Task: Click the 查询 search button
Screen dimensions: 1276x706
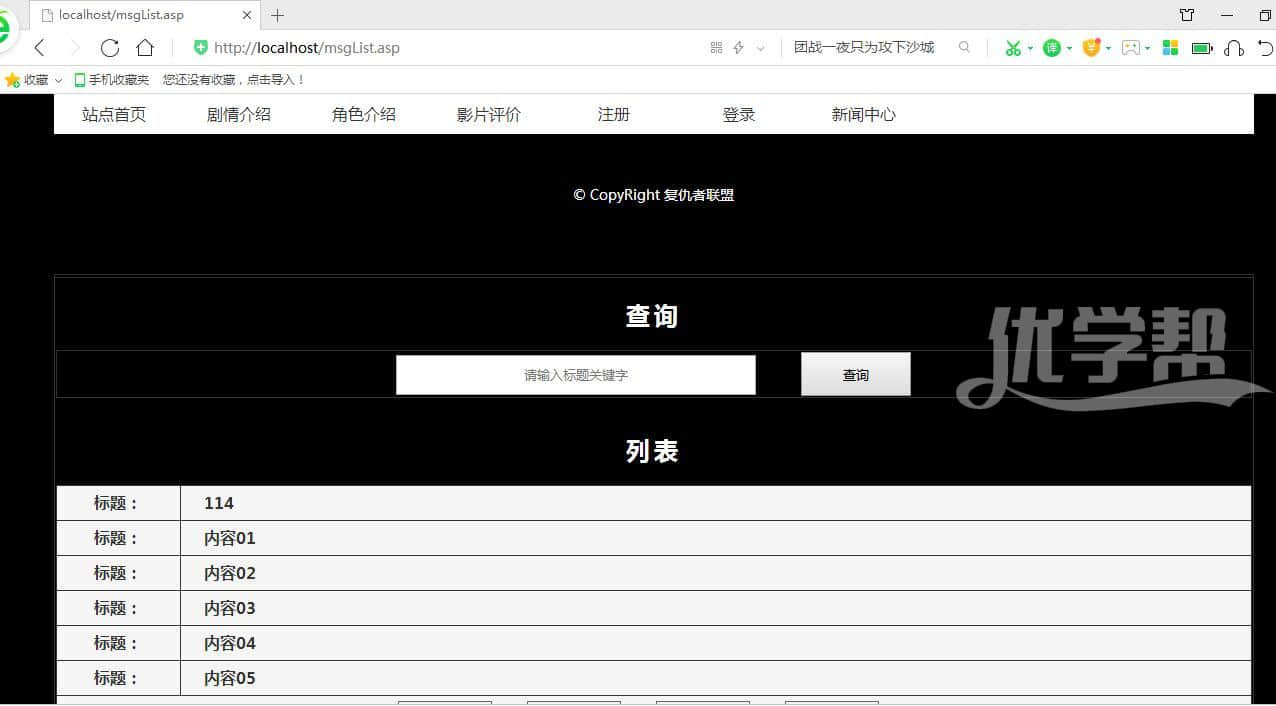Action: coord(856,375)
